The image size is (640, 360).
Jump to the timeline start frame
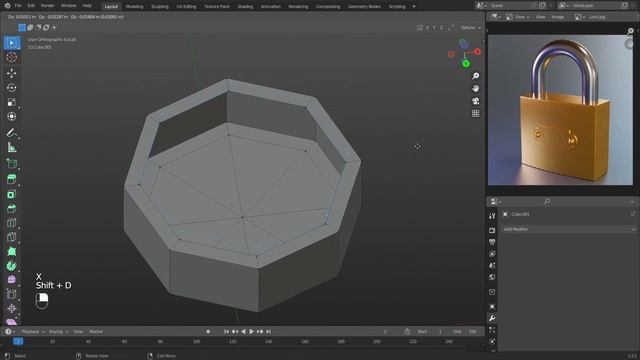227,331
